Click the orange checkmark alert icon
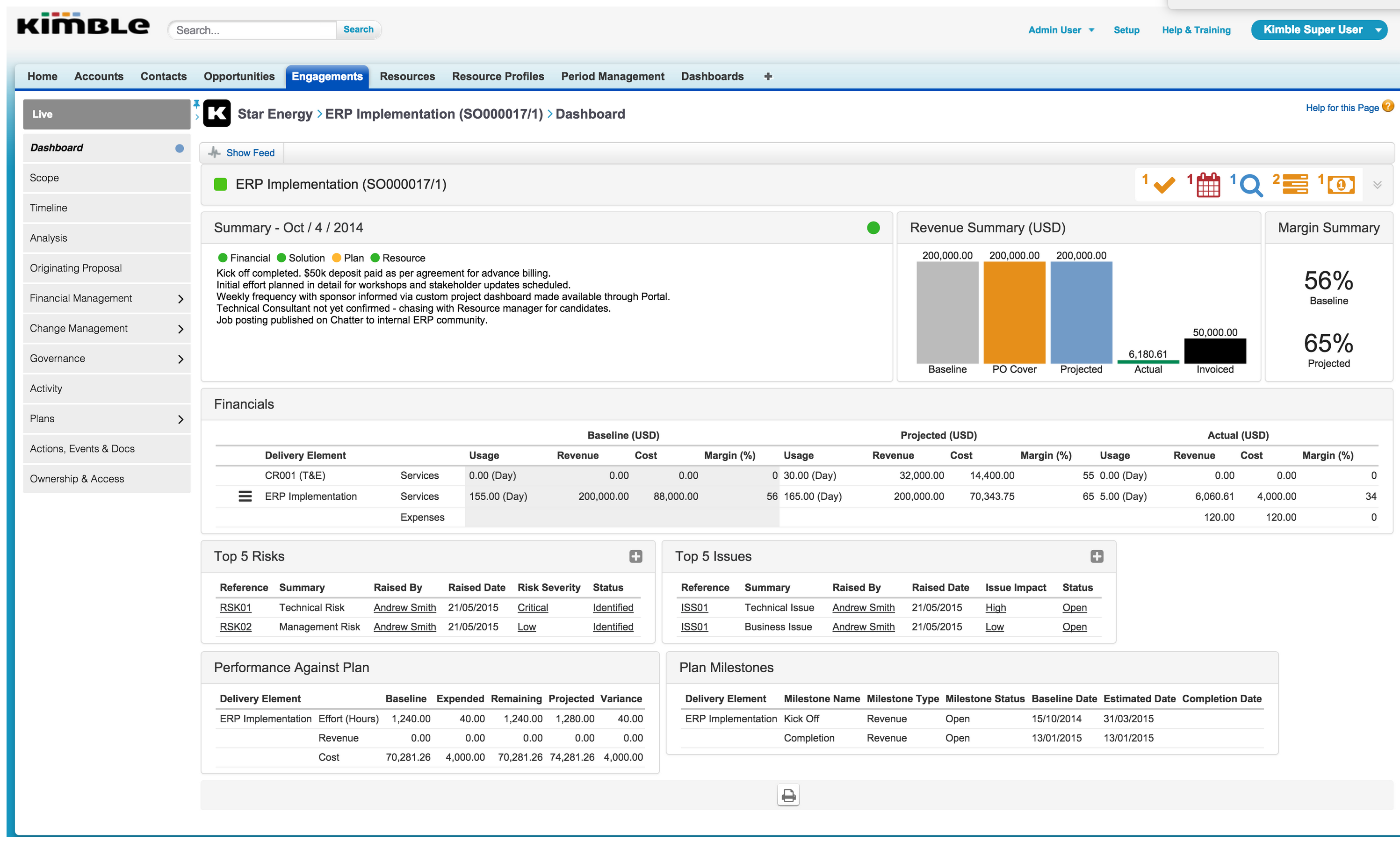Image resolution: width=1400 pixels, height=849 pixels. click(1164, 185)
